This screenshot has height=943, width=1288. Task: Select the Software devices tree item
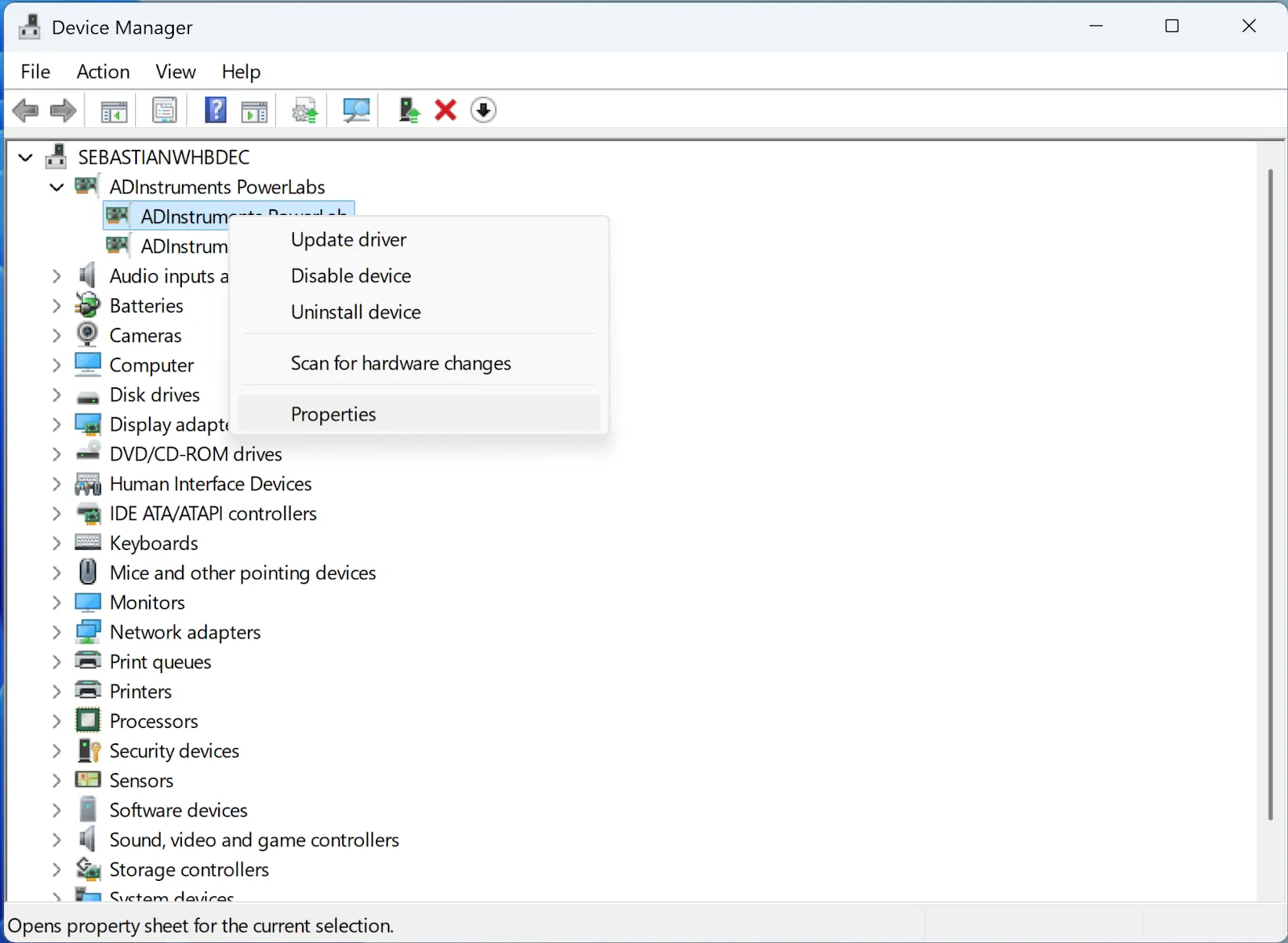(179, 810)
